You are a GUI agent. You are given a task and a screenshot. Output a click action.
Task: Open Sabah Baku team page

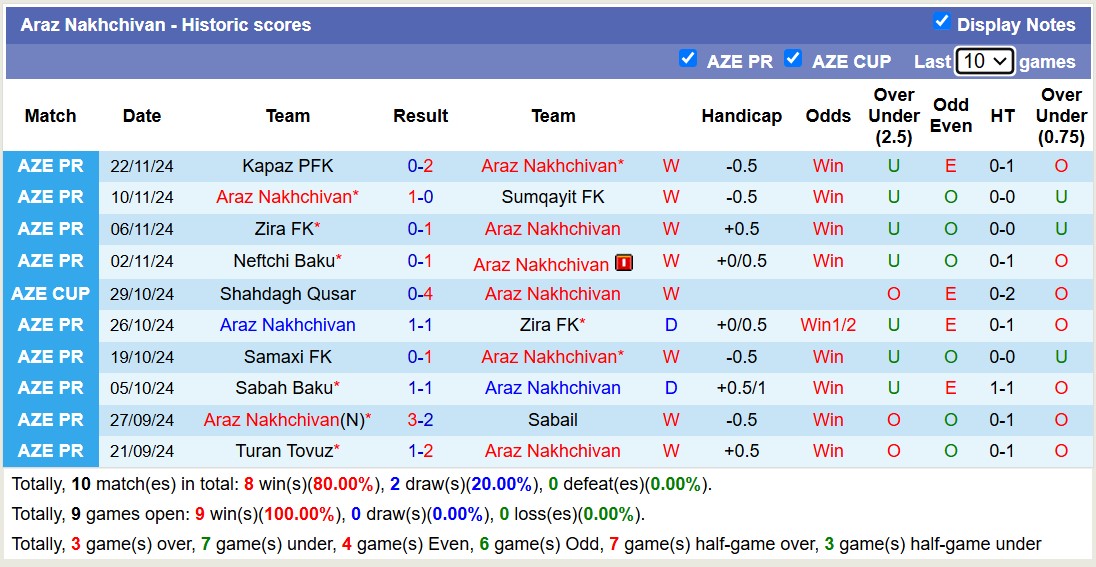point(283,388)
